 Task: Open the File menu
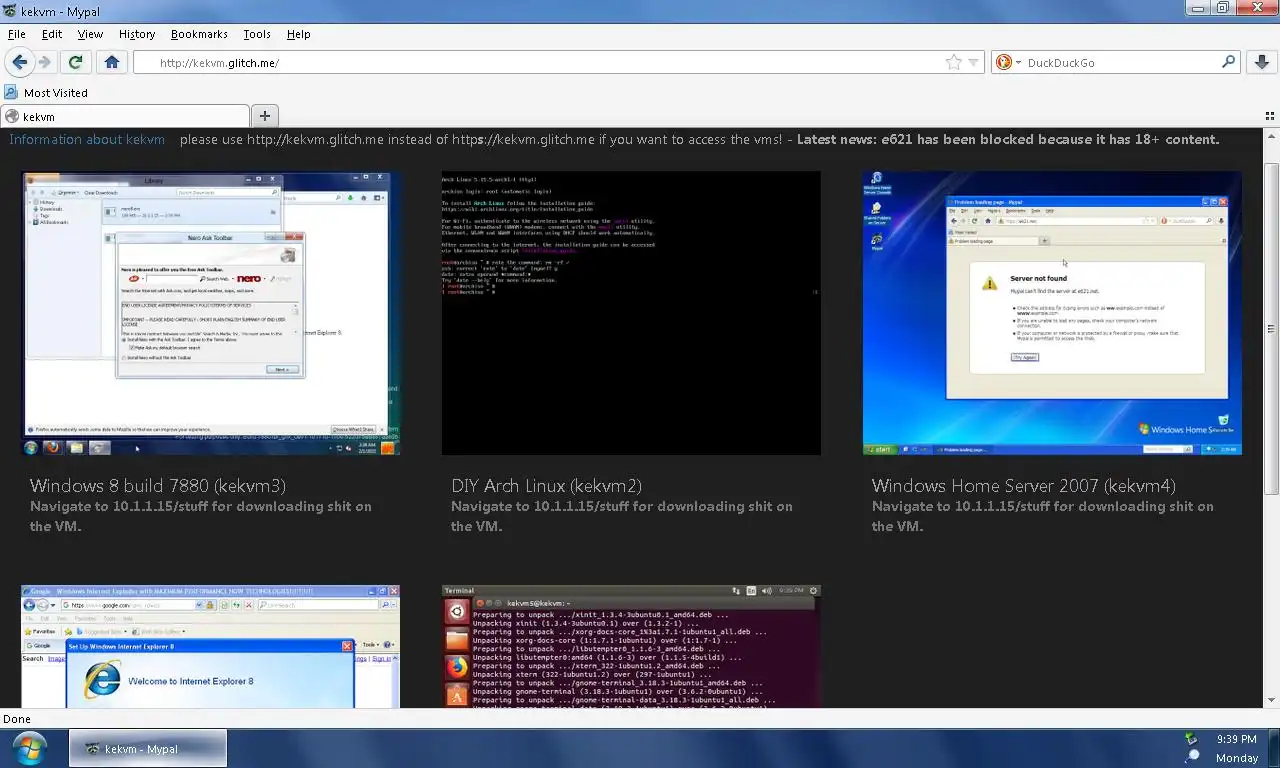pyautogui.click(x=17, y=34)
